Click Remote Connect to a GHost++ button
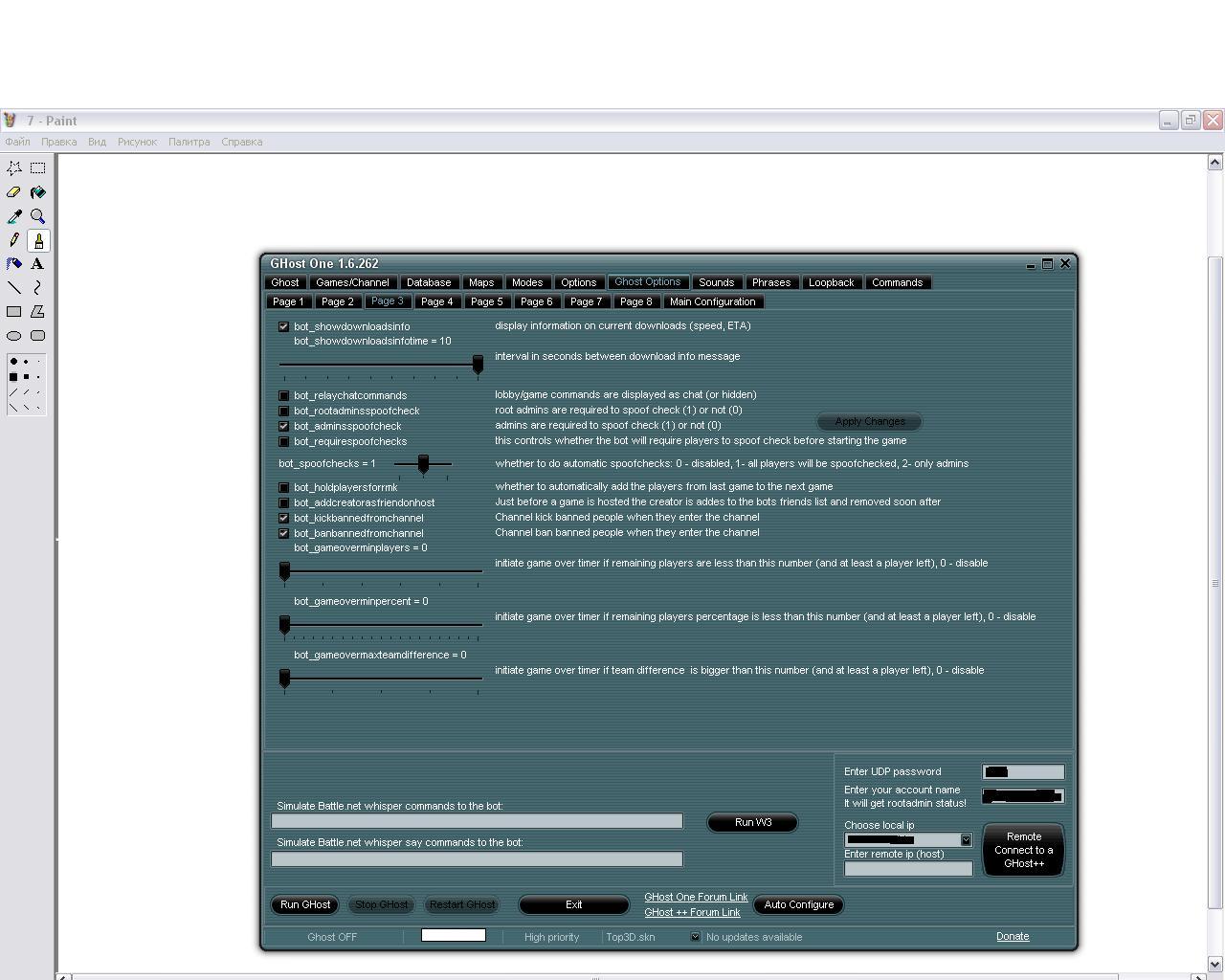This screenshot has height=980, width=1225. click(x=1024, y=850)
